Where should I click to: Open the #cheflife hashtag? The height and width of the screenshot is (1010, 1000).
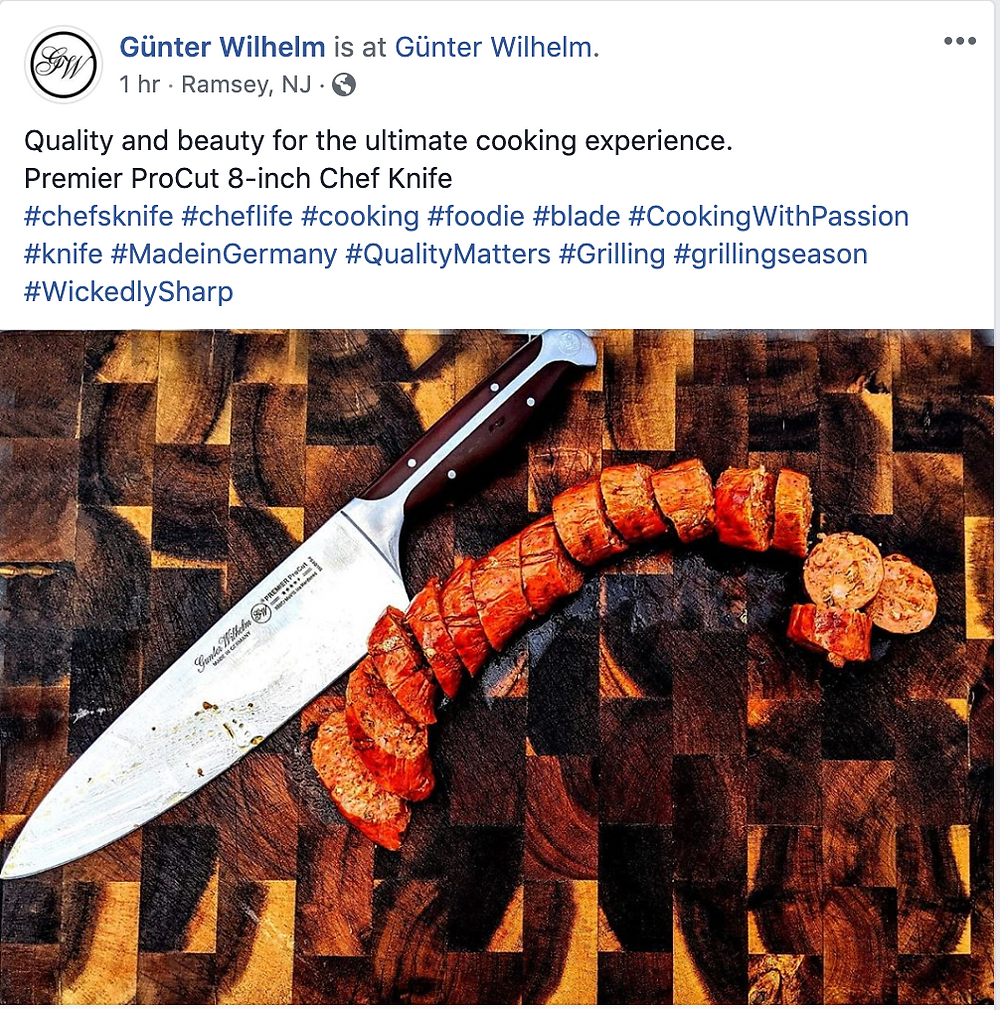[237, 216]
